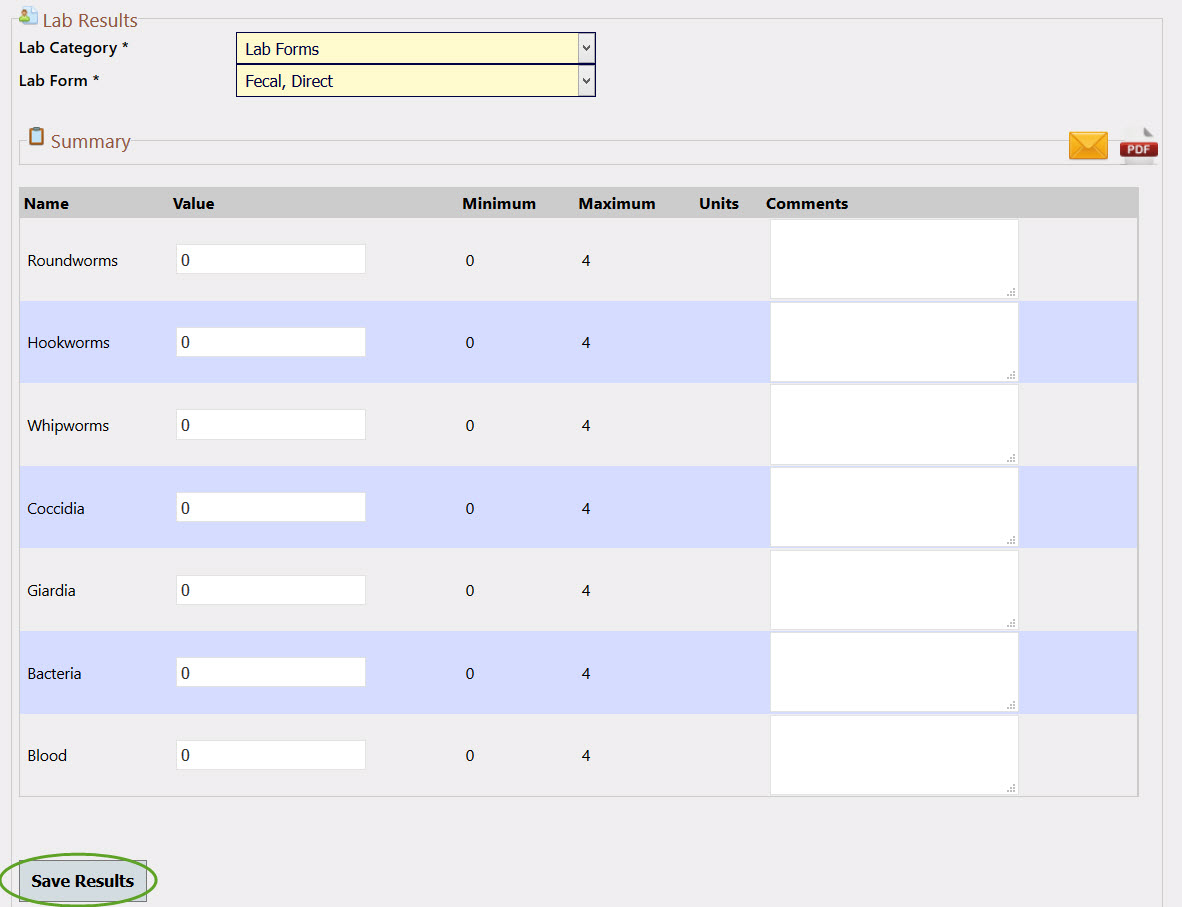
Task: Click the Coccidia value field
Action: pyautogui.click(x=271, y=507)
